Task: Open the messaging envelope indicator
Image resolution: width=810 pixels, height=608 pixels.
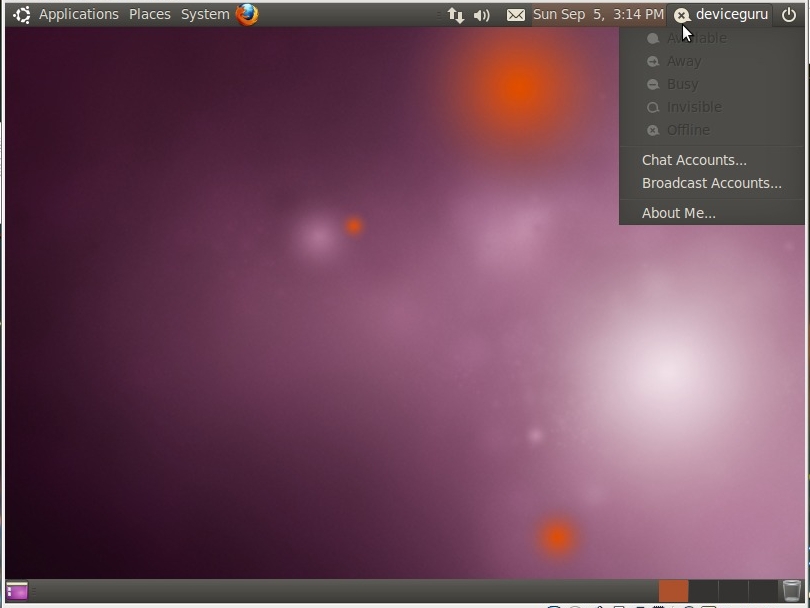Action: coord(516,15)
